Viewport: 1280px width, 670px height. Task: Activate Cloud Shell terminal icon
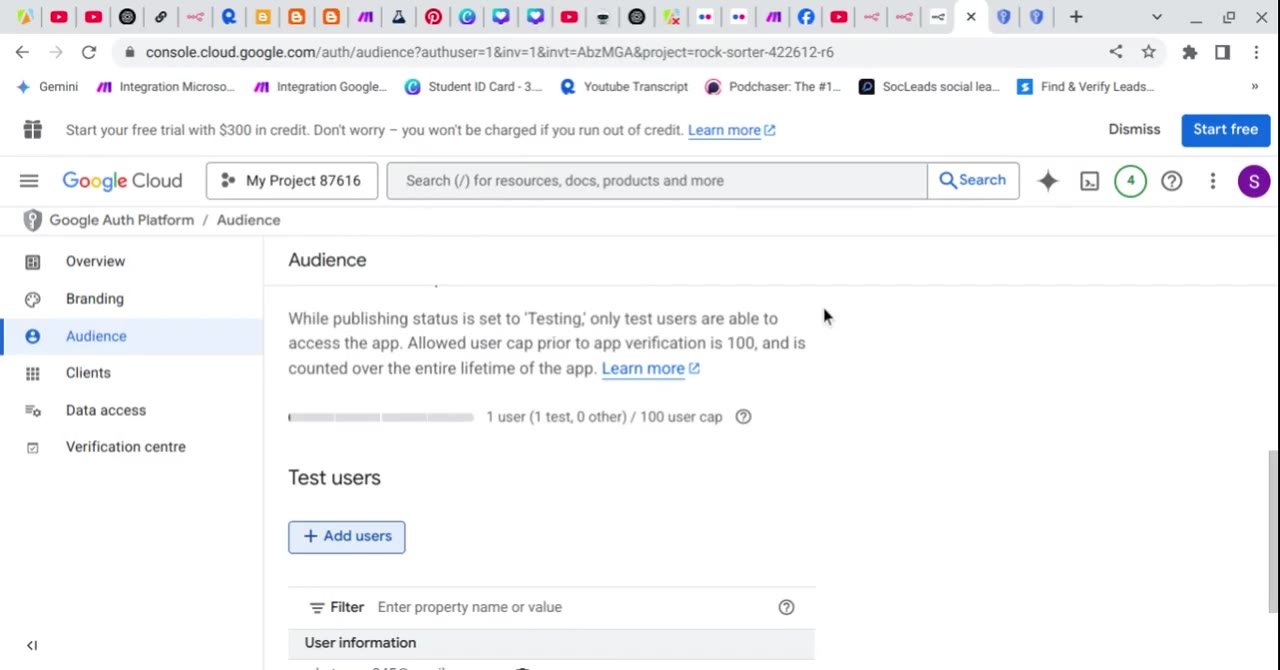pyautogui.click(x=1089, y=181)
